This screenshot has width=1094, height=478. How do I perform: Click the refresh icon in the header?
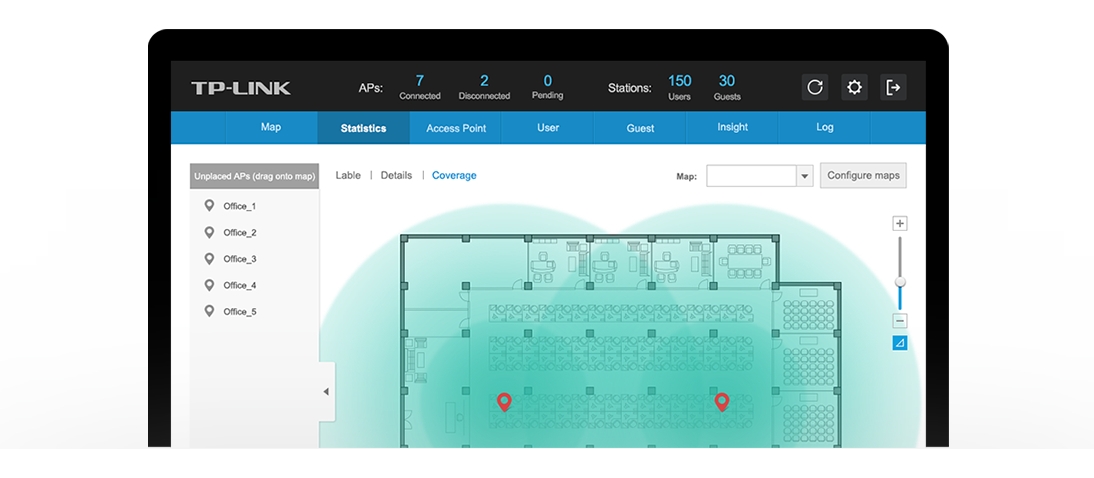click(814, 87)
